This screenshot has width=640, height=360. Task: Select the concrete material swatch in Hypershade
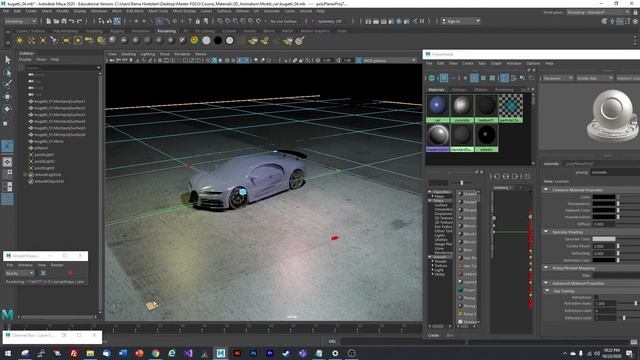462,108
